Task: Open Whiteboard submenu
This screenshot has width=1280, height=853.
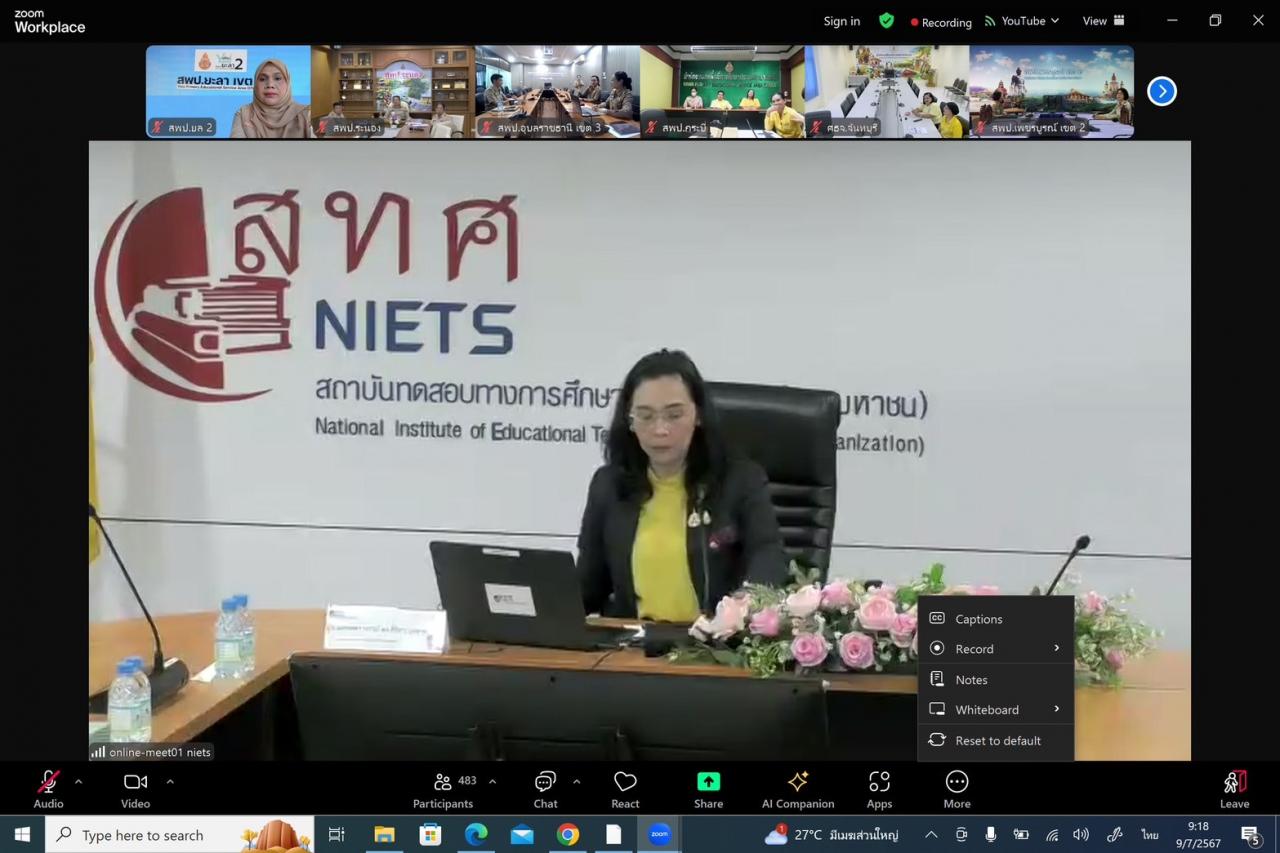Action: (996, 709)
